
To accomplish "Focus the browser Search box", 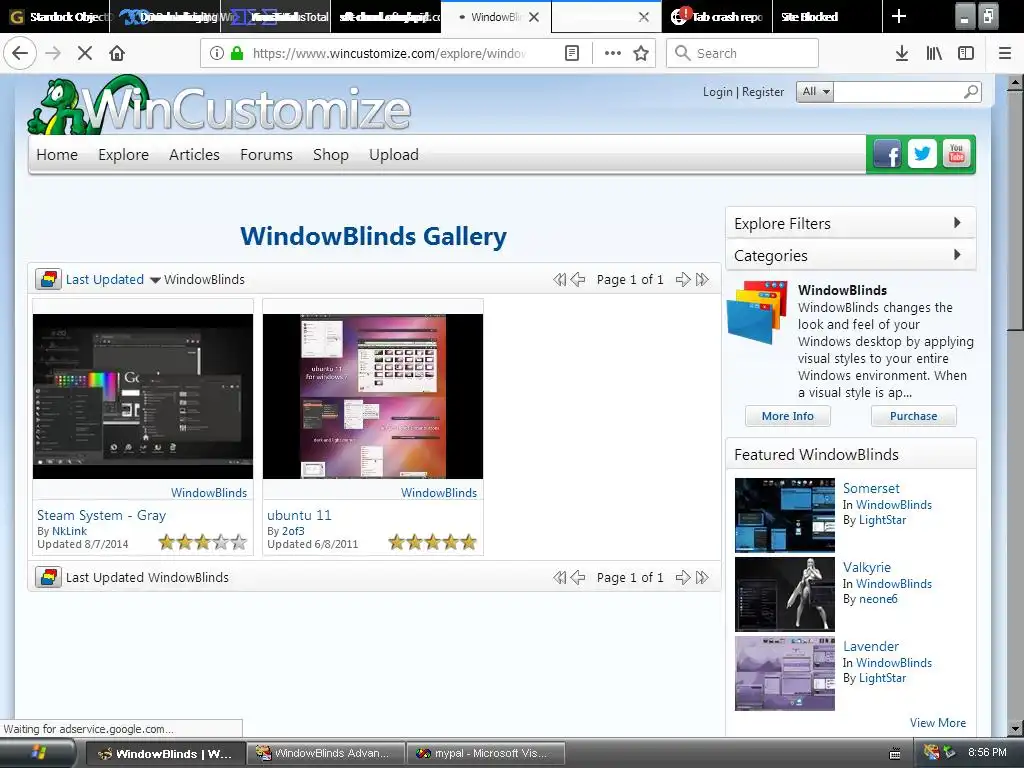I will (x=743, y=53).
